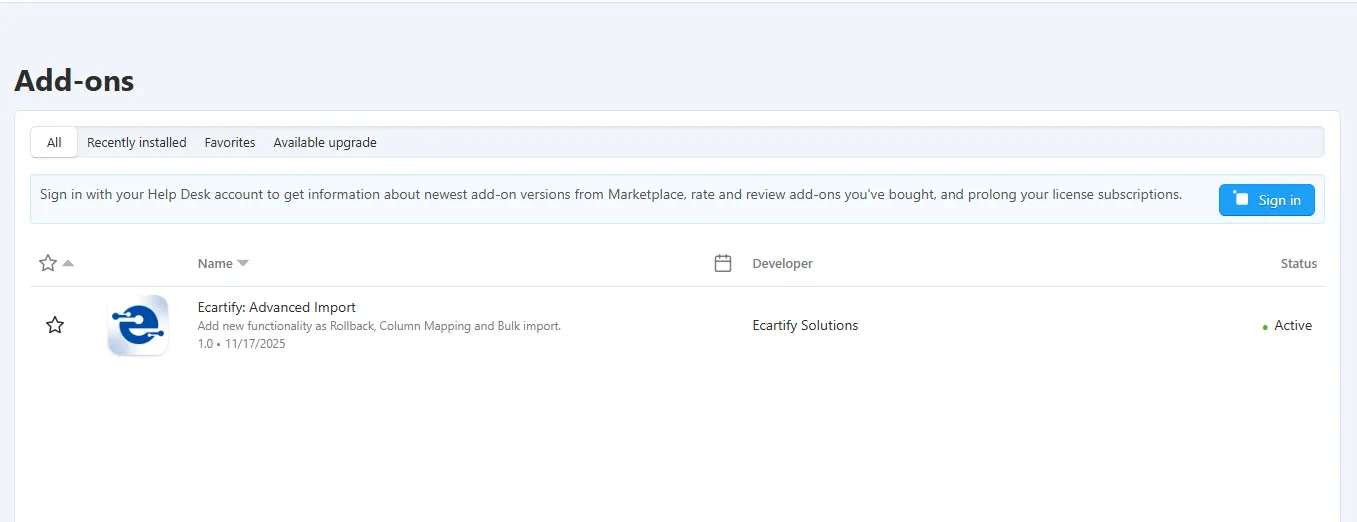Viewport: 1357px width, 522px height.
Task: Open the Ecartify add-on logo thumbnail
Action: [x=138, y=325]
